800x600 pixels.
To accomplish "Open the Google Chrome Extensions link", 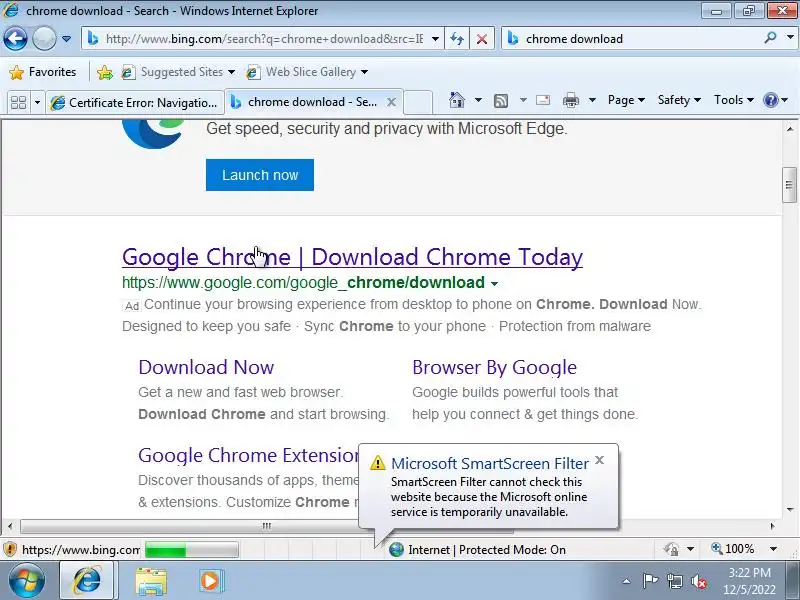I will click(x=248, y=455).
